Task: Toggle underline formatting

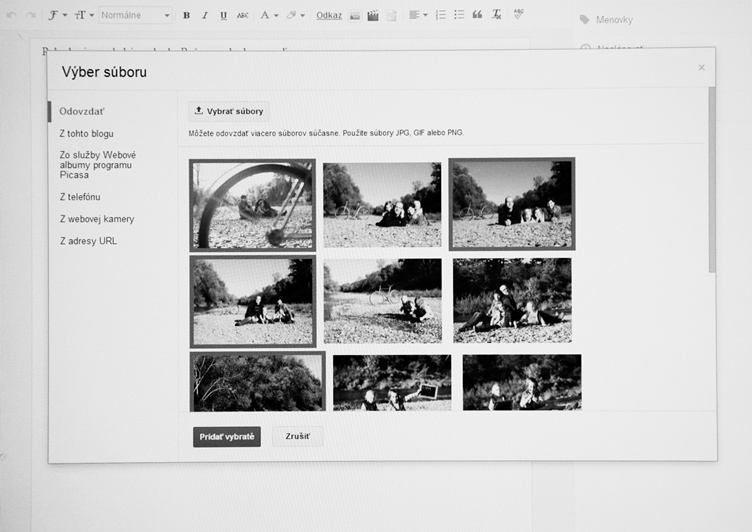Action: pyautogui.click(x=223, y=15)
